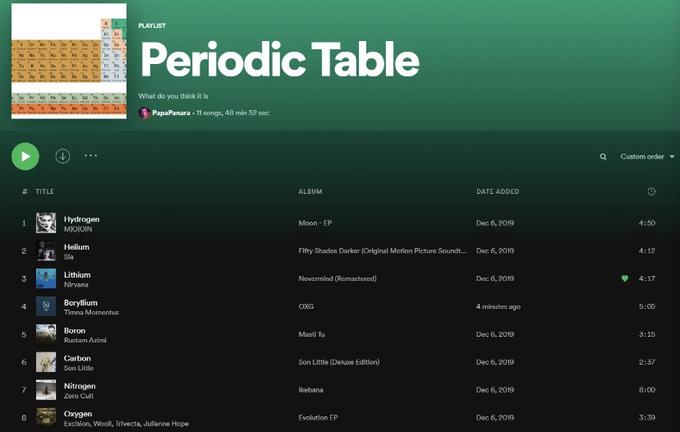Select the Carbon track title

(77, 358)
